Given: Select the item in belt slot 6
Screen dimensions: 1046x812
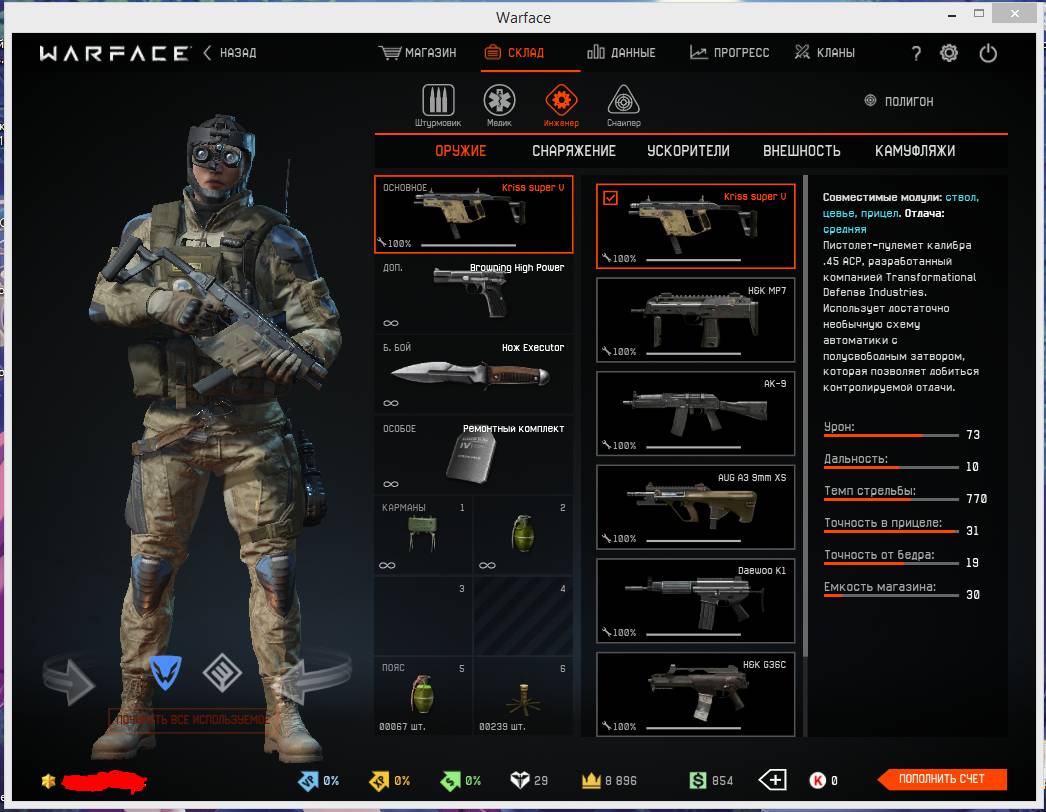Looking at the screenshot, I should pyautogui.click(x=523, y=696).
